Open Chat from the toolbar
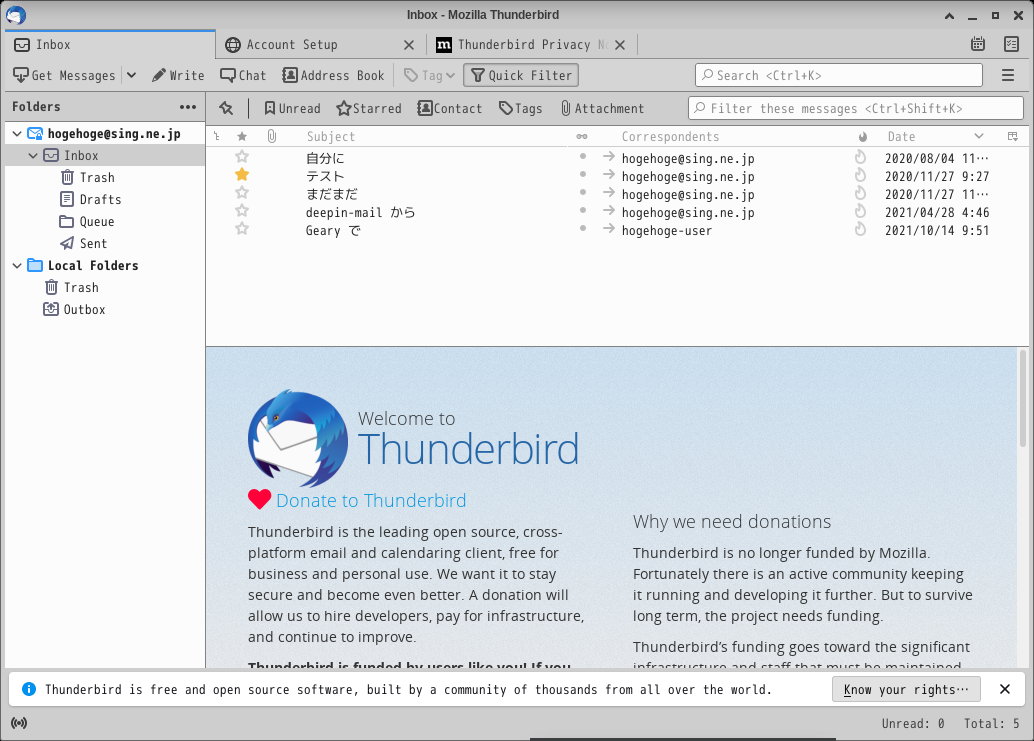Viewport: 1034px width, 741px height. point(243,75)
